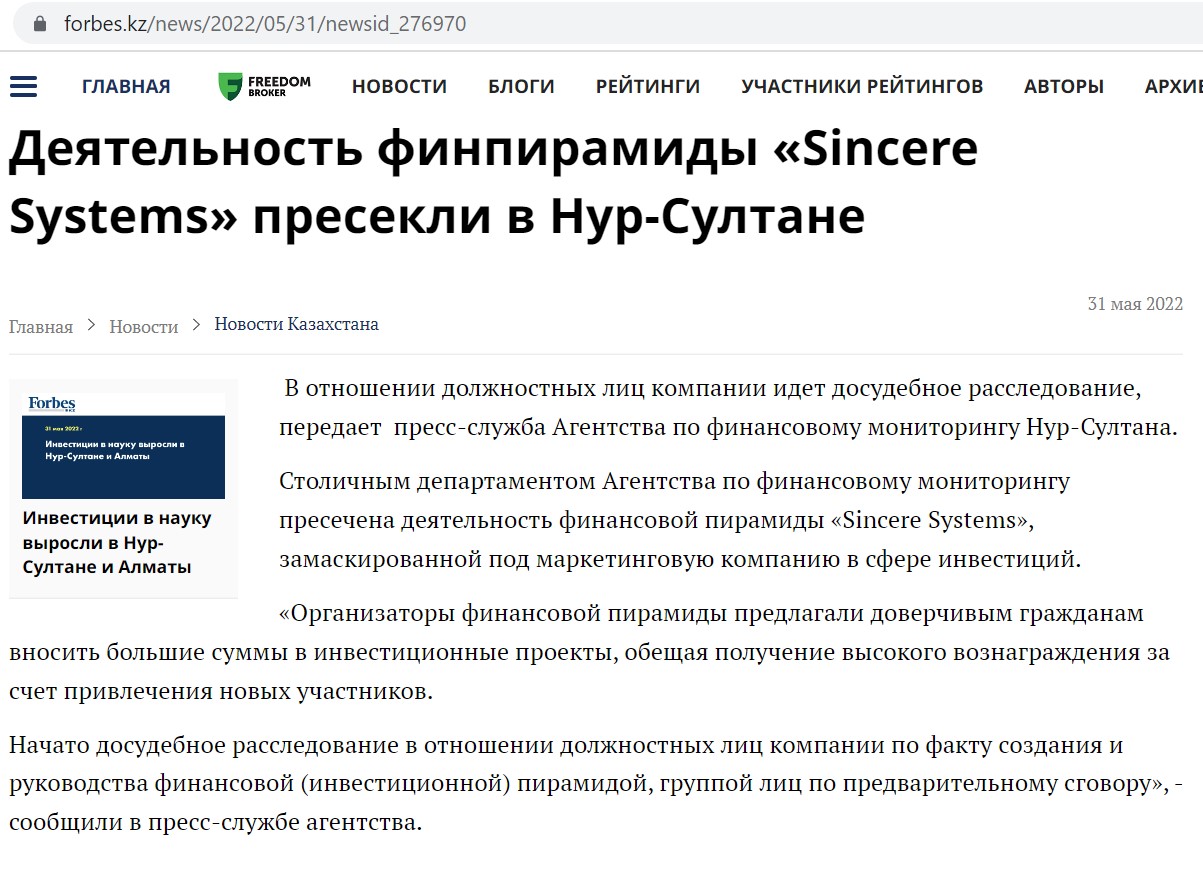
Task: Click the Sincere Systems article headline
Action: (493, 182)
